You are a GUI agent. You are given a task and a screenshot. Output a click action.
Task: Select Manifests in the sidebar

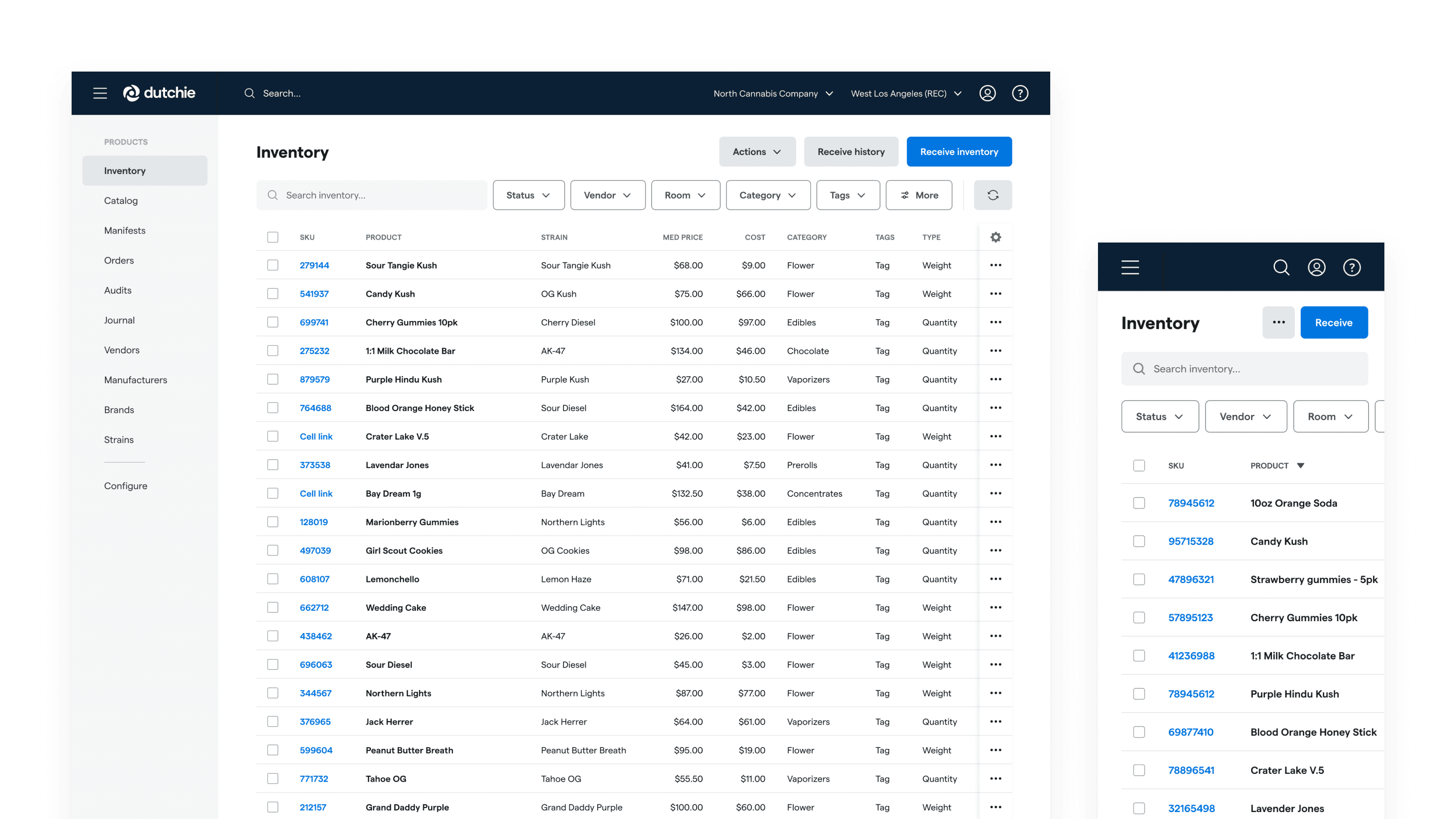click(124, 230)
